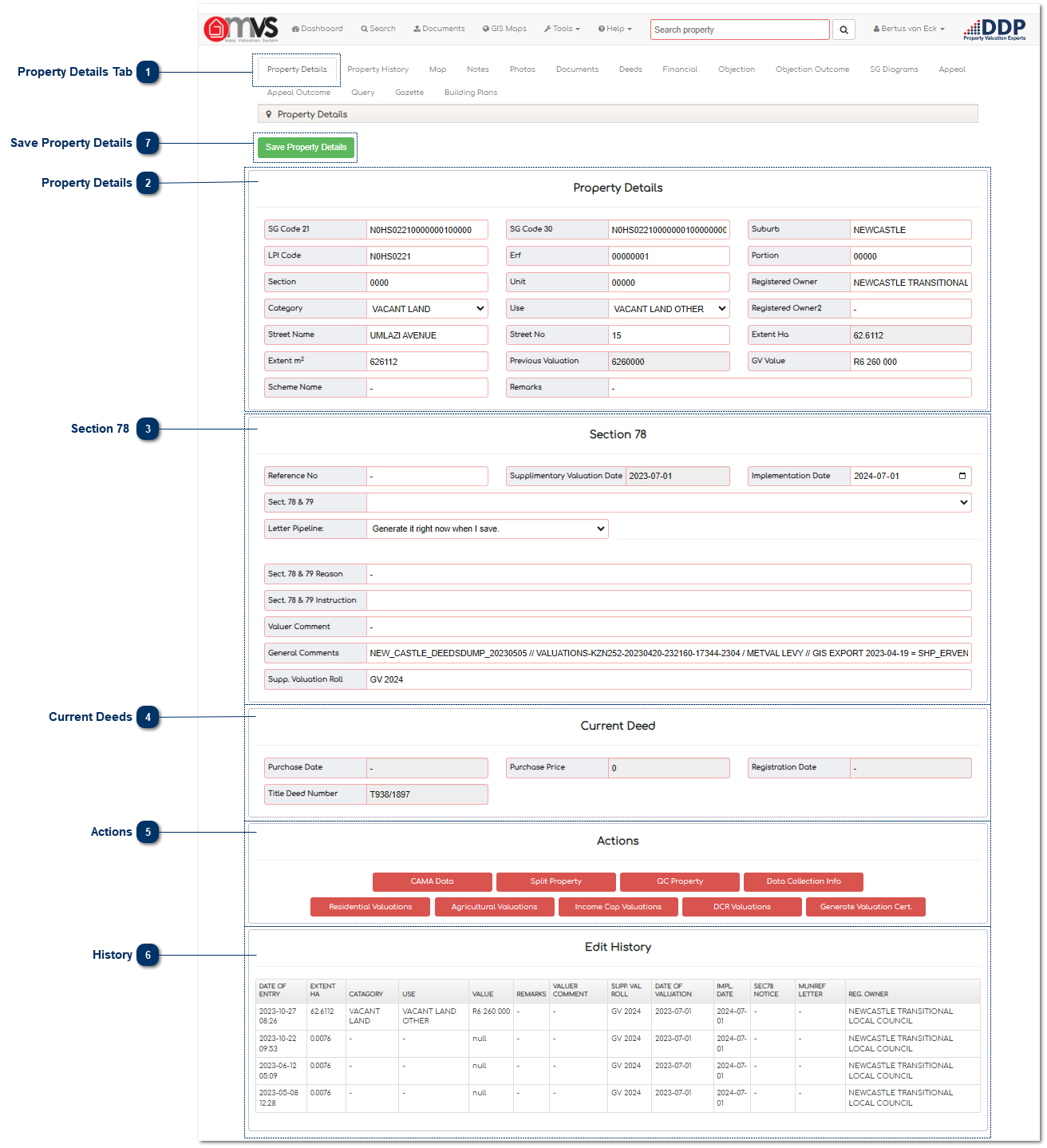Click the Search property input field
This screenshot has width=1047, height=1148.
[740, 30]
